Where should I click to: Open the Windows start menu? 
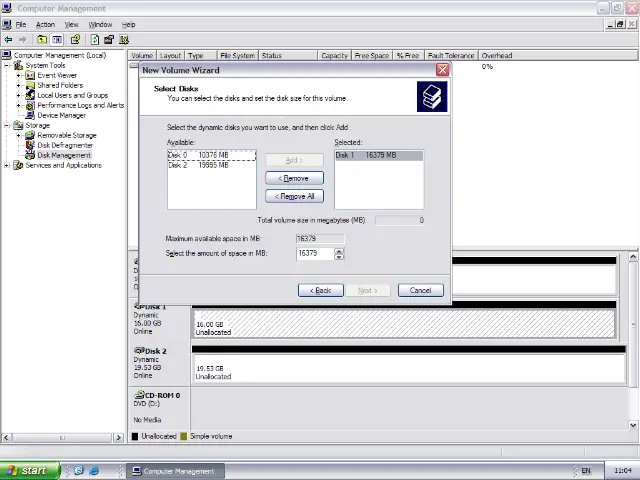[29, 471]
